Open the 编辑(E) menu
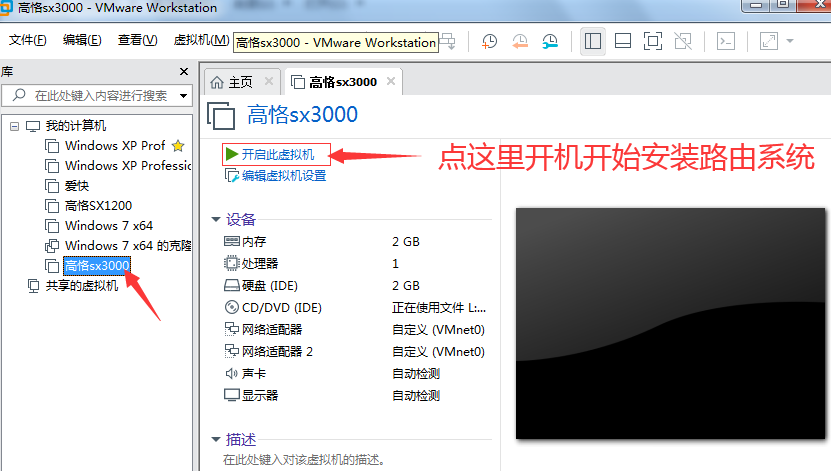Screen dimensions: 831x471 (x=82, y=40)
